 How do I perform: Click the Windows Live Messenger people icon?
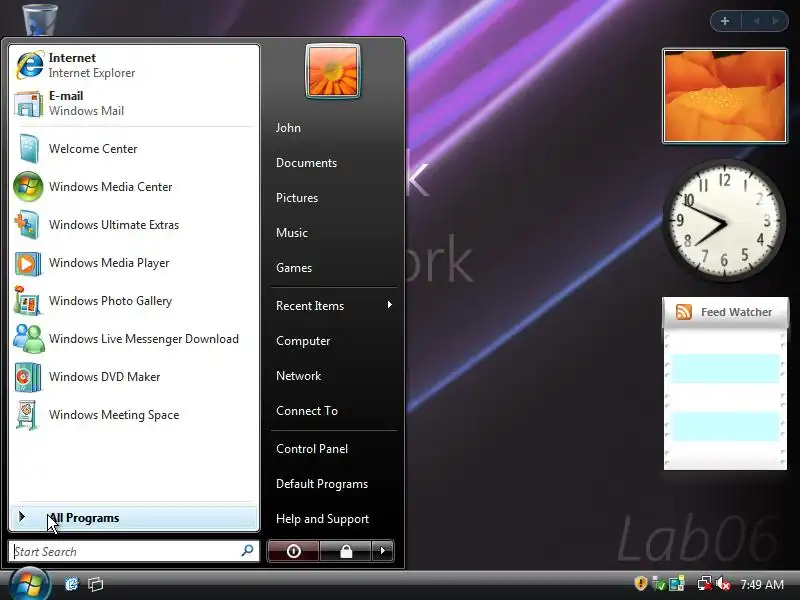(29, 339)
